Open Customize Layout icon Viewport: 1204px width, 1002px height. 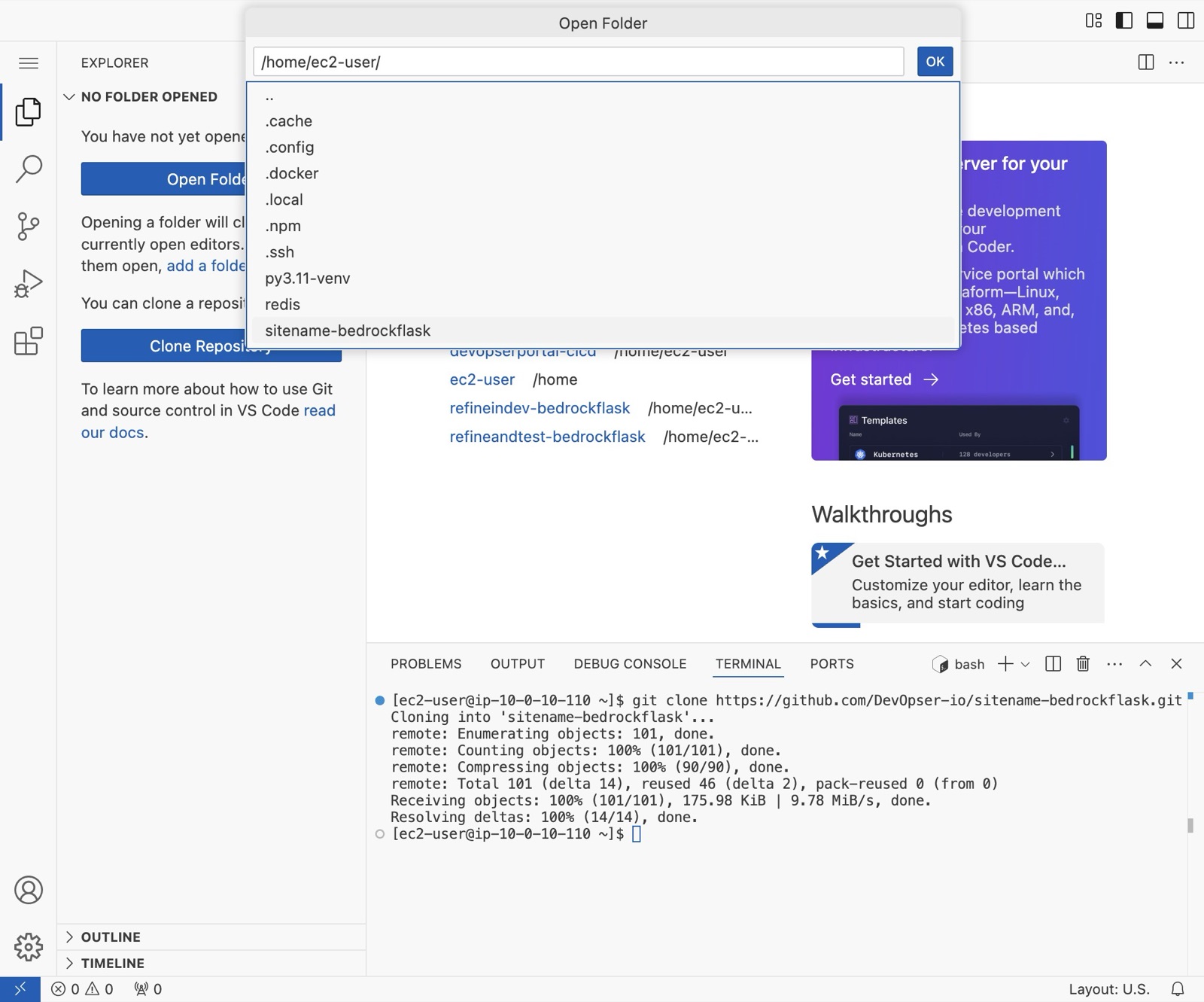click(x=1093, y=20)
